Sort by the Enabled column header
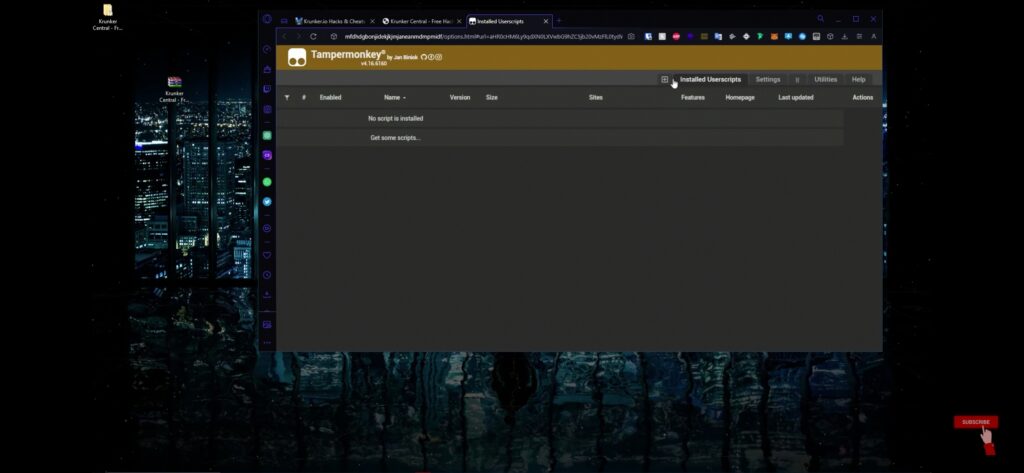 [x=330, y=97]
